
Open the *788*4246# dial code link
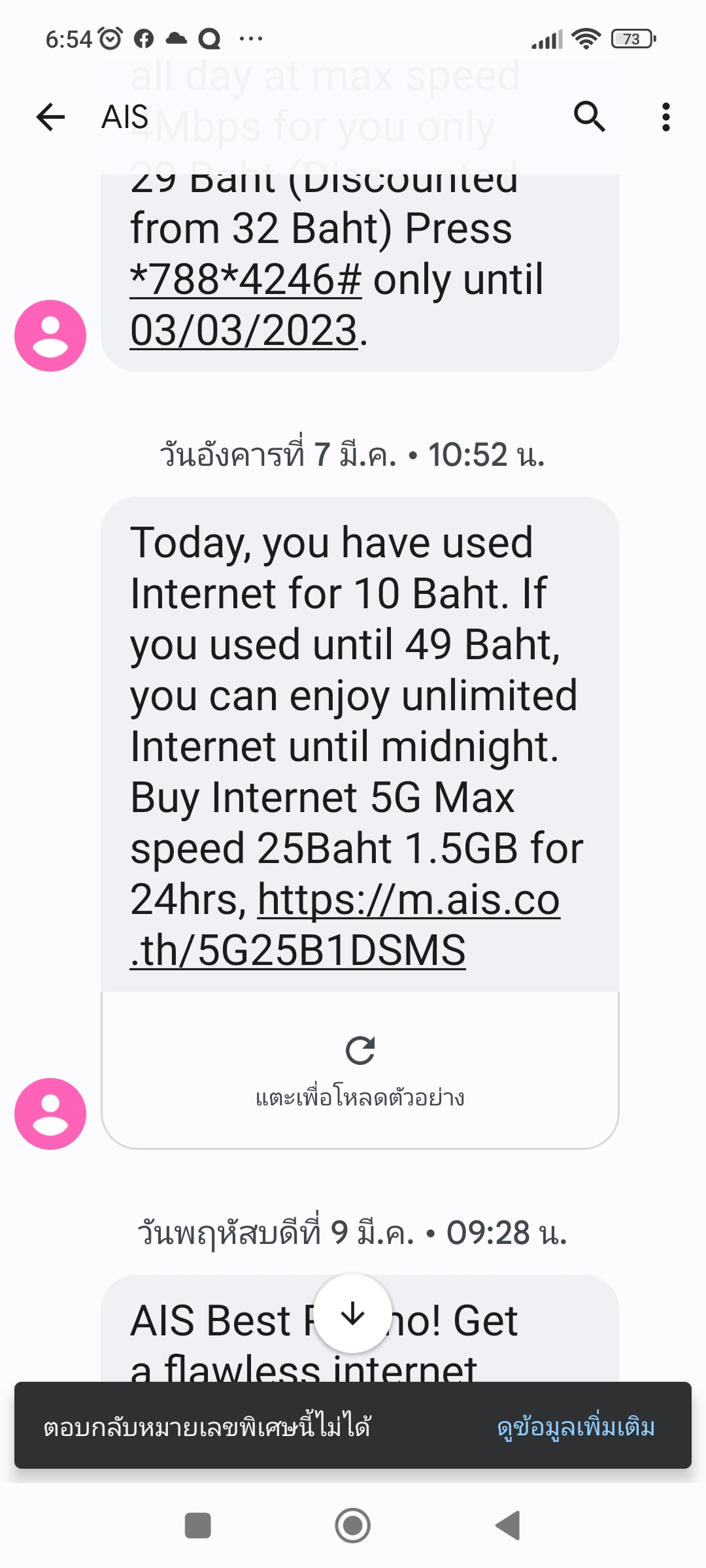click(246, 280)
